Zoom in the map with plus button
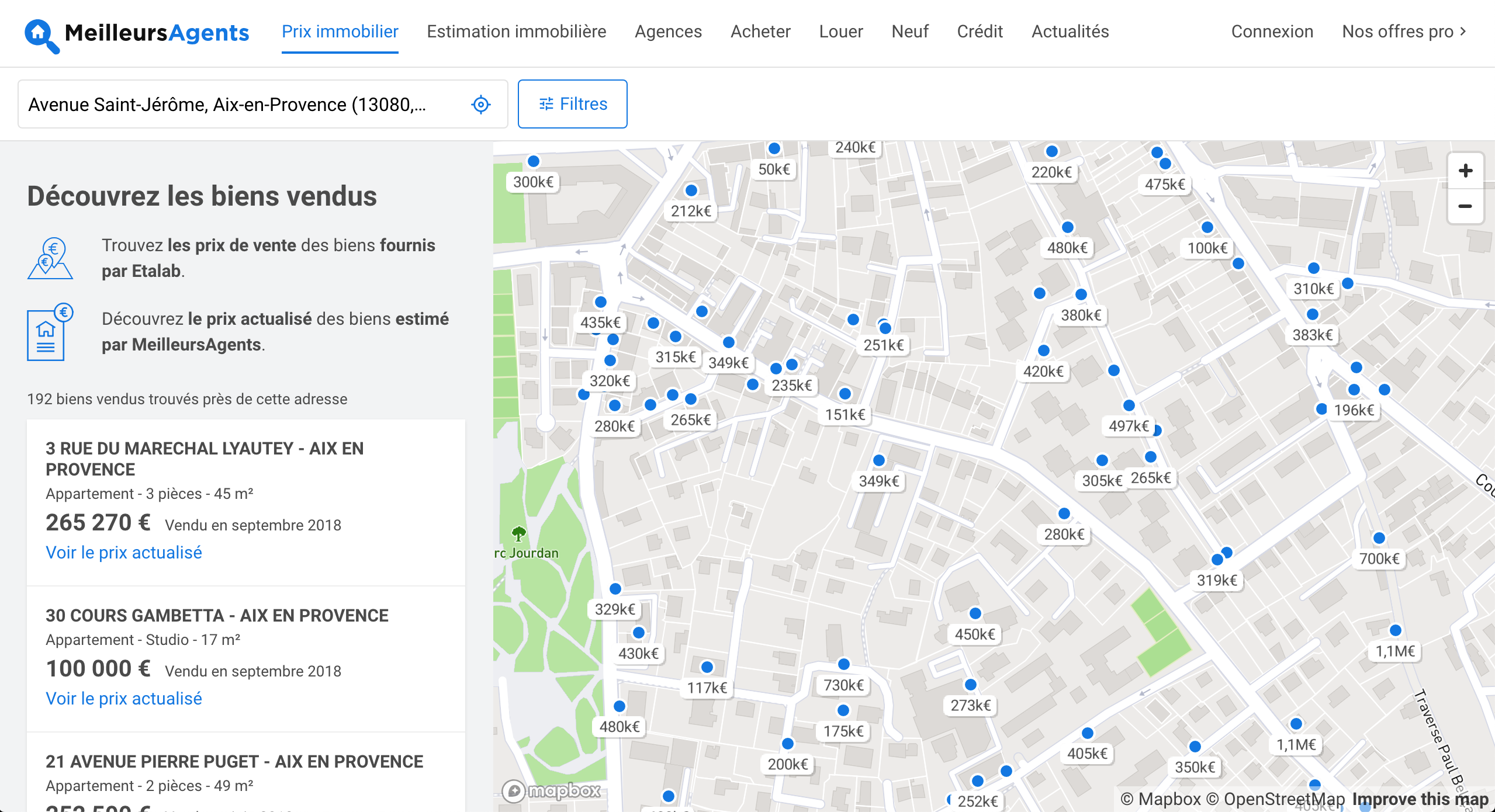The width and height of the screenshot is (1495, 812). [x=1465, y=171]
